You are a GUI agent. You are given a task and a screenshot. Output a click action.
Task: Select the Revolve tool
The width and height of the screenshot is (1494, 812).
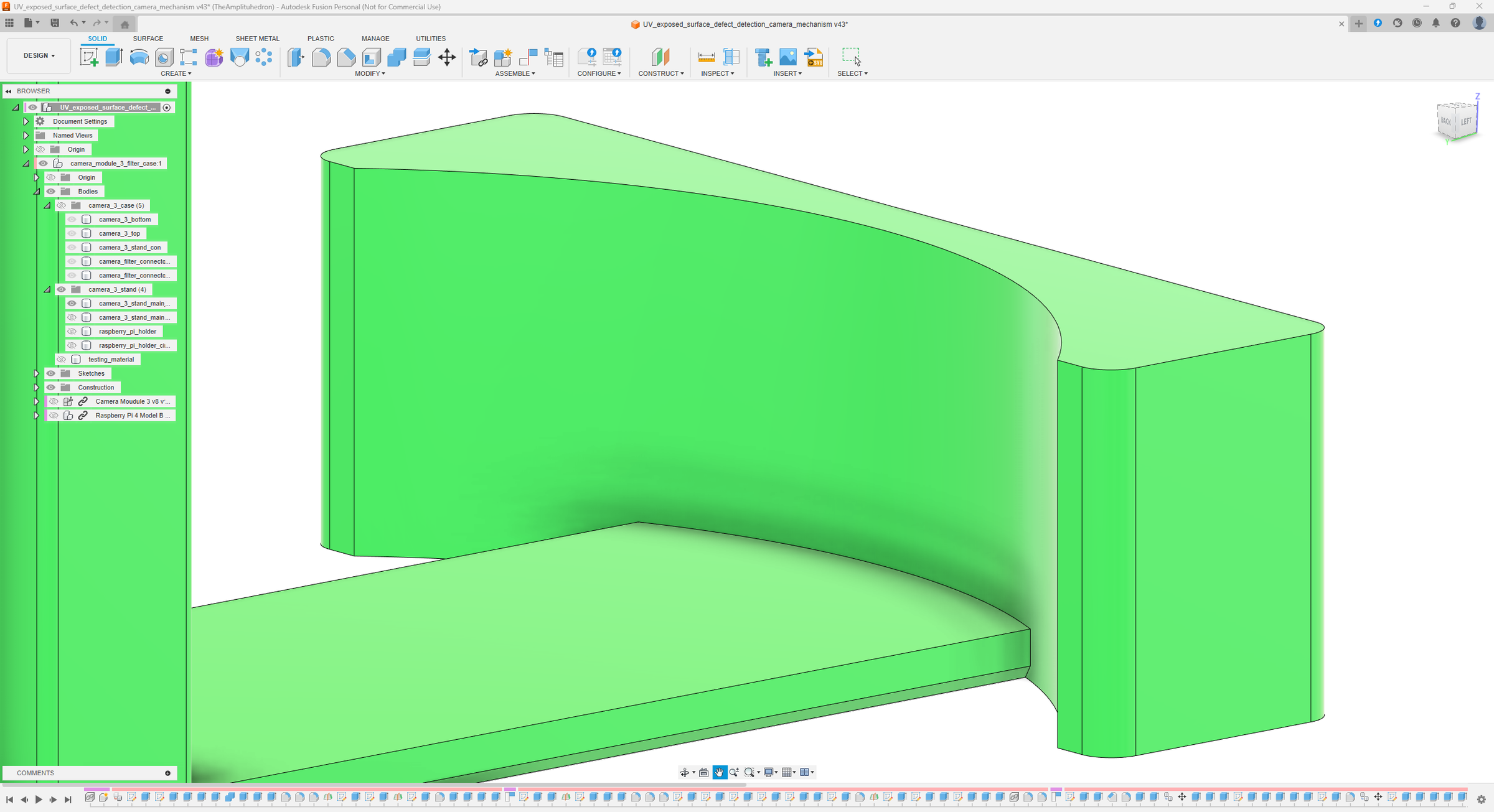[x=139, y=57]
